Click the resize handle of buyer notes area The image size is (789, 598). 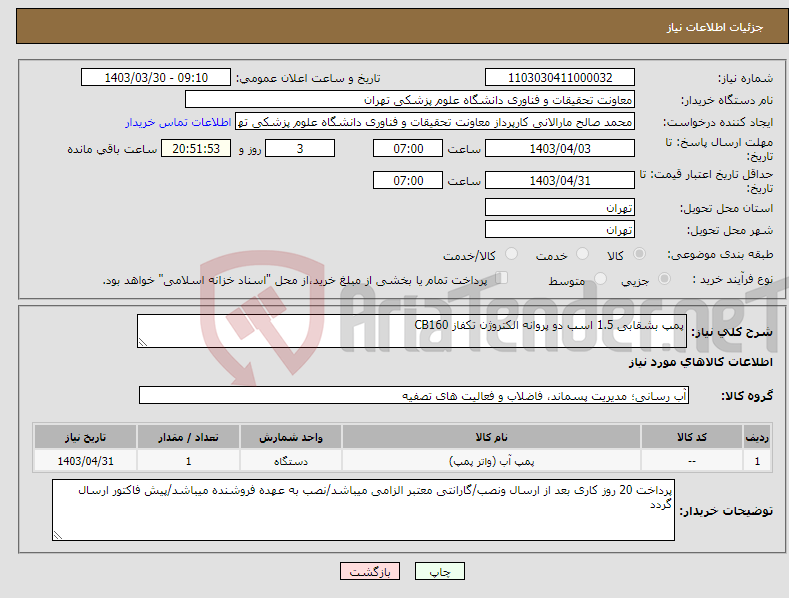58,535
